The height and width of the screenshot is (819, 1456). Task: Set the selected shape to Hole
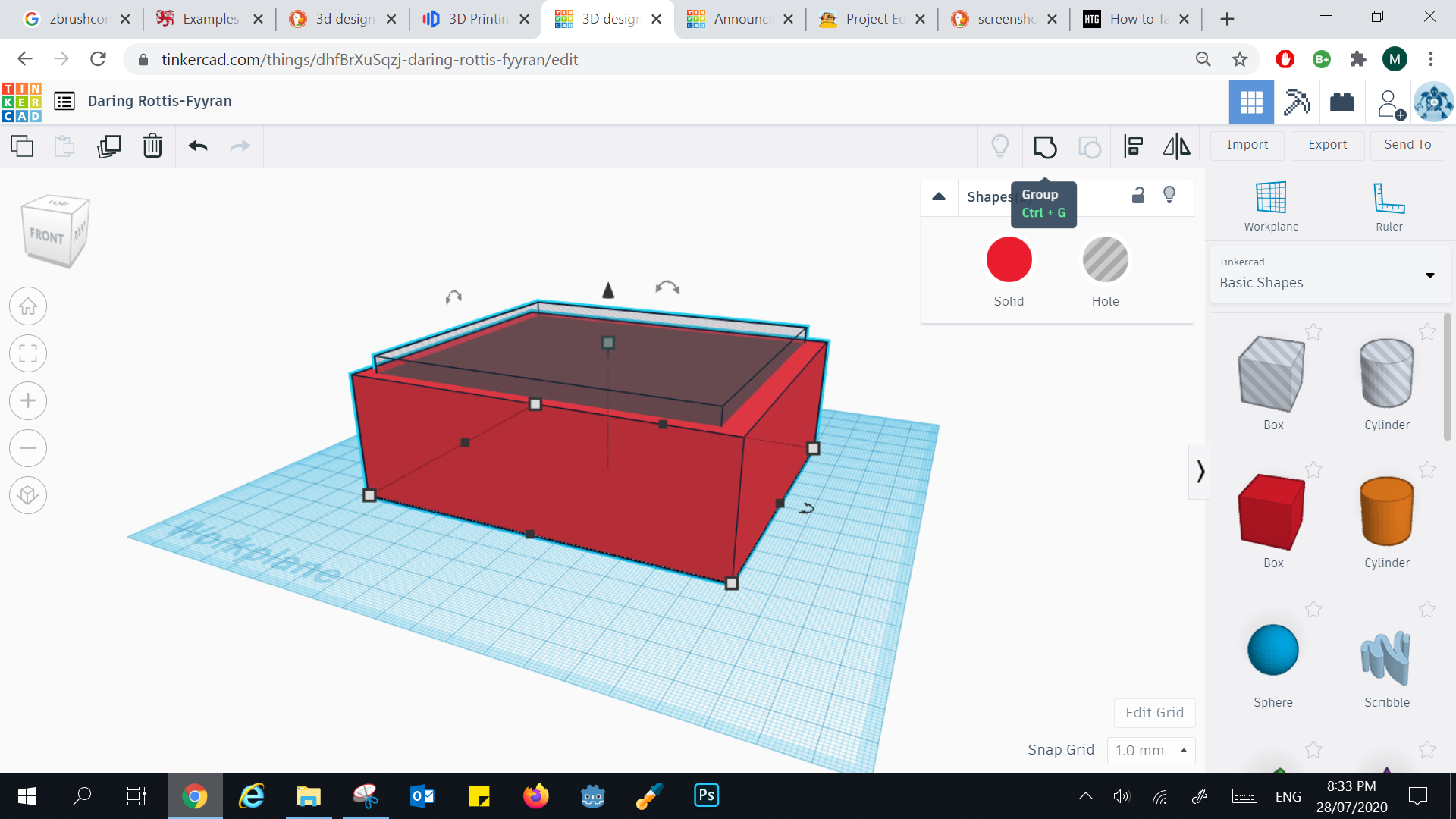1105,259
